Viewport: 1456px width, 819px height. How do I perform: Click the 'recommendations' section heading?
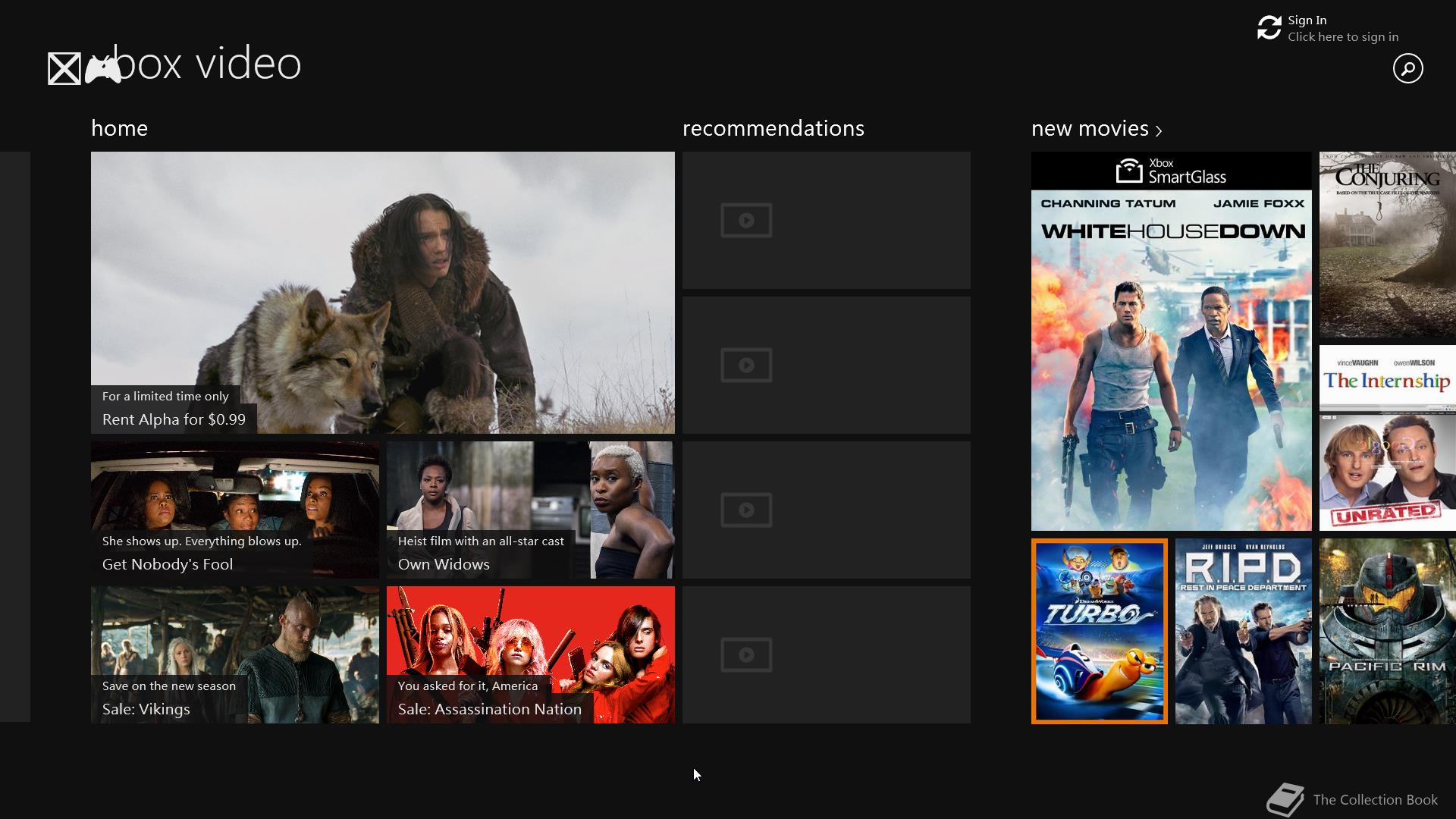pyautogui.click(x=773, y=129)
